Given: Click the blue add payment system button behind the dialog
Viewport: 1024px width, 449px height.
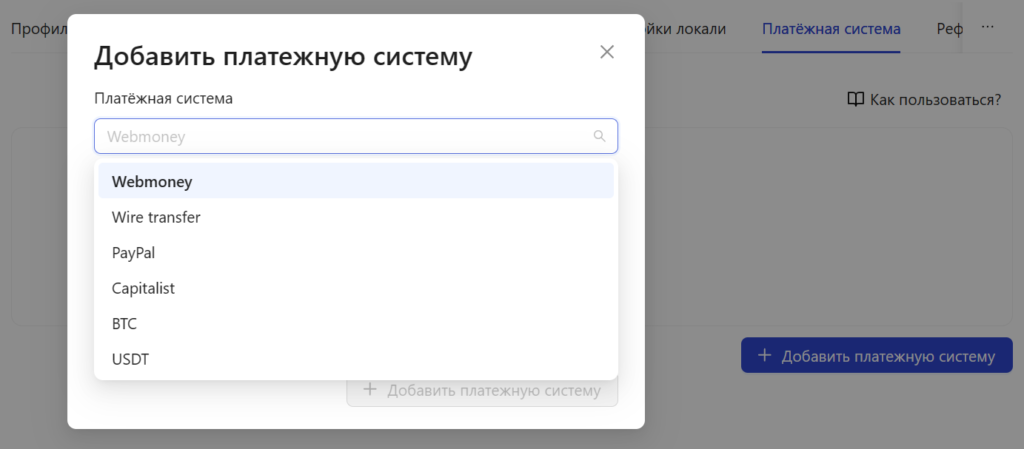Looking at the screenshot, I should (x=876, y=356).
